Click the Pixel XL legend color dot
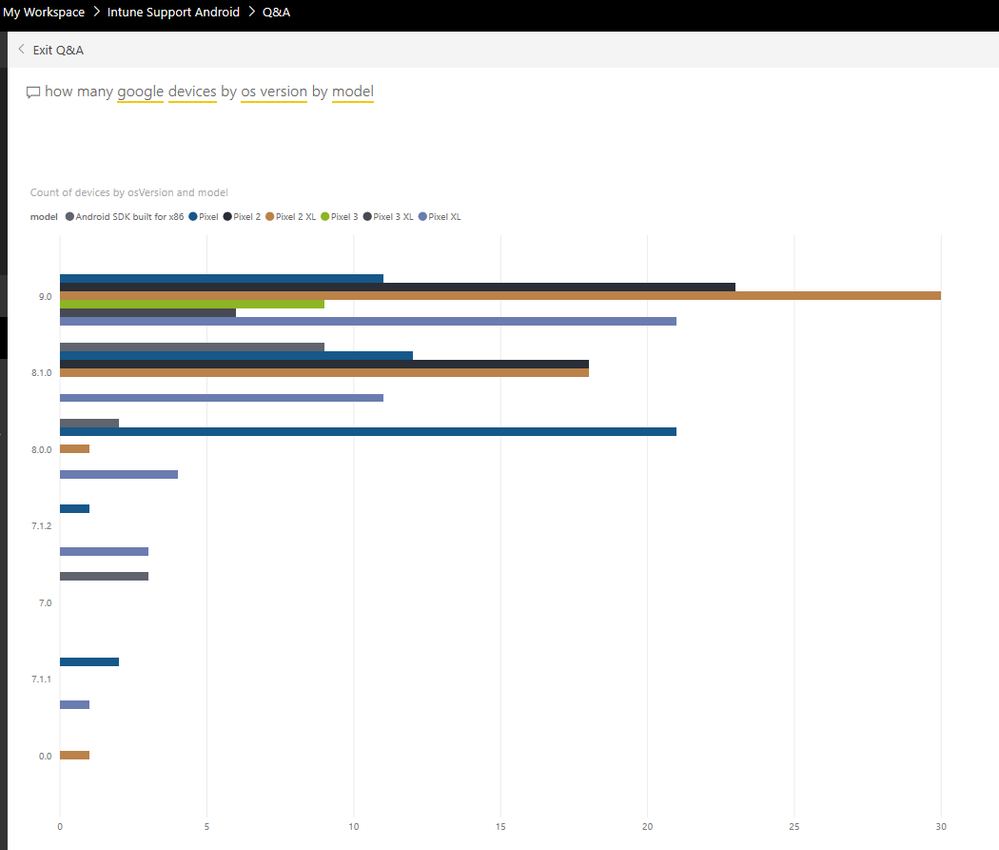Image resolution: width=999 pixels, height=850 pixels. point(422,217)
